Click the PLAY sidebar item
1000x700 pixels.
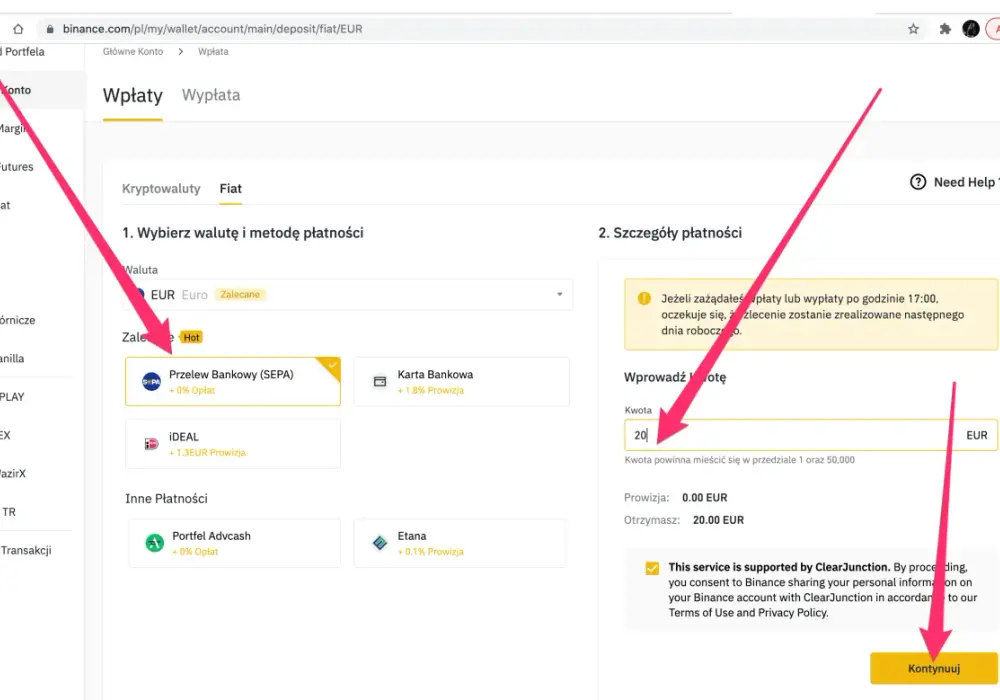[12, 397]
